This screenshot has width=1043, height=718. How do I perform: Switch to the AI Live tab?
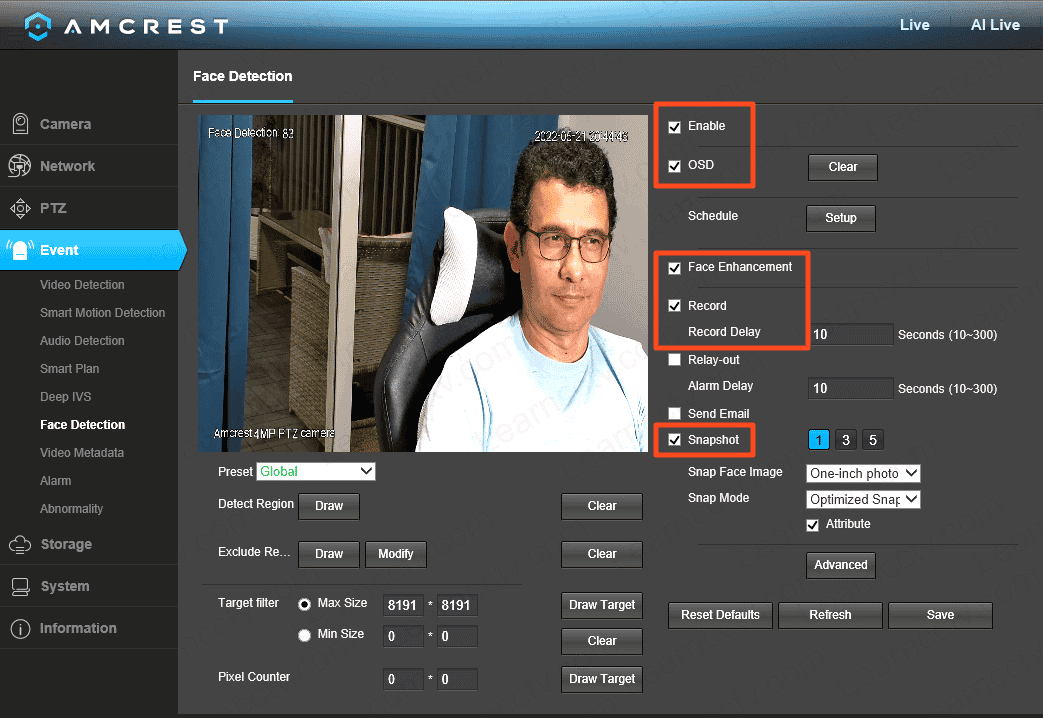tap(994, 25)
